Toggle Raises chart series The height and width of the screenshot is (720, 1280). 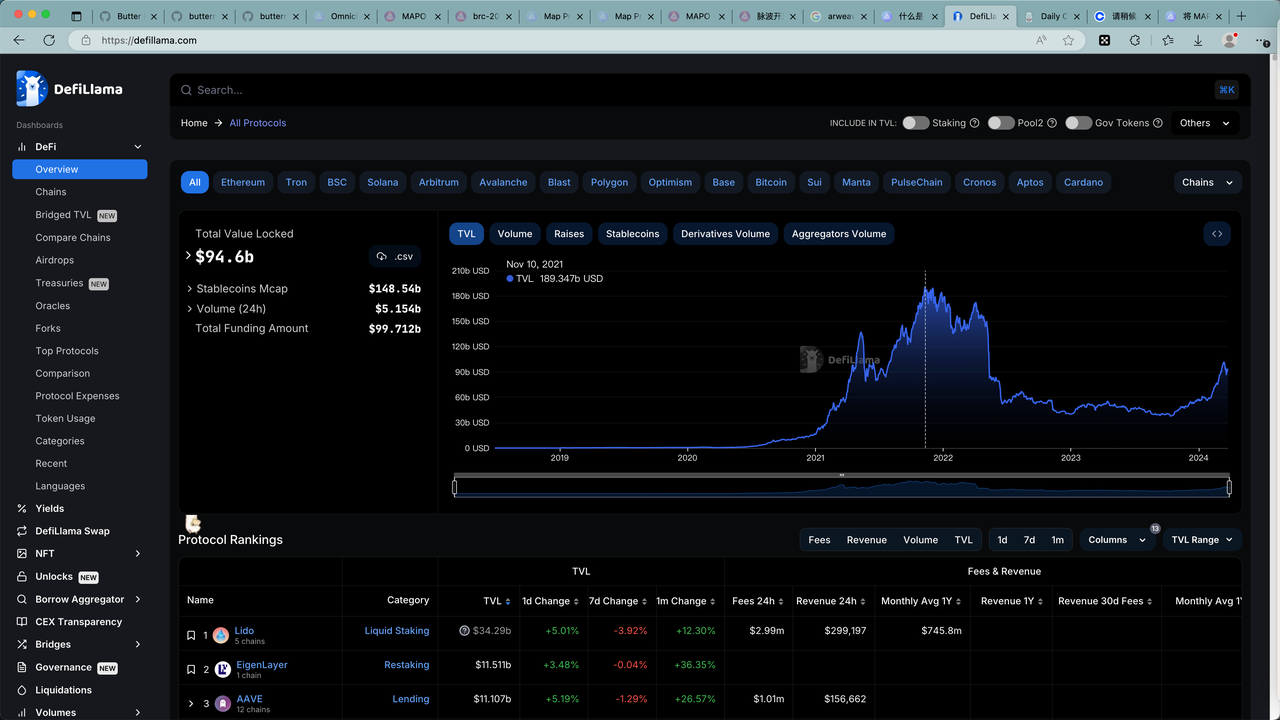[569, 233]
